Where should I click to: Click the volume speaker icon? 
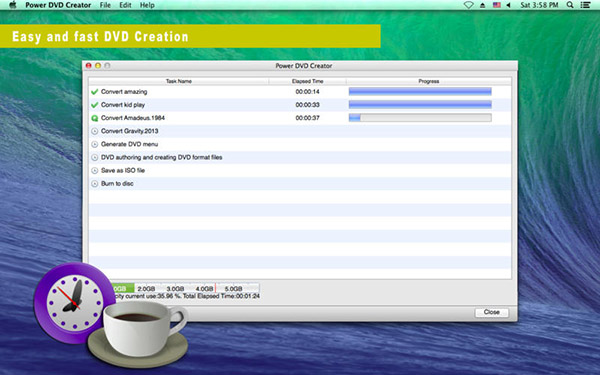(x=509, y=5)
